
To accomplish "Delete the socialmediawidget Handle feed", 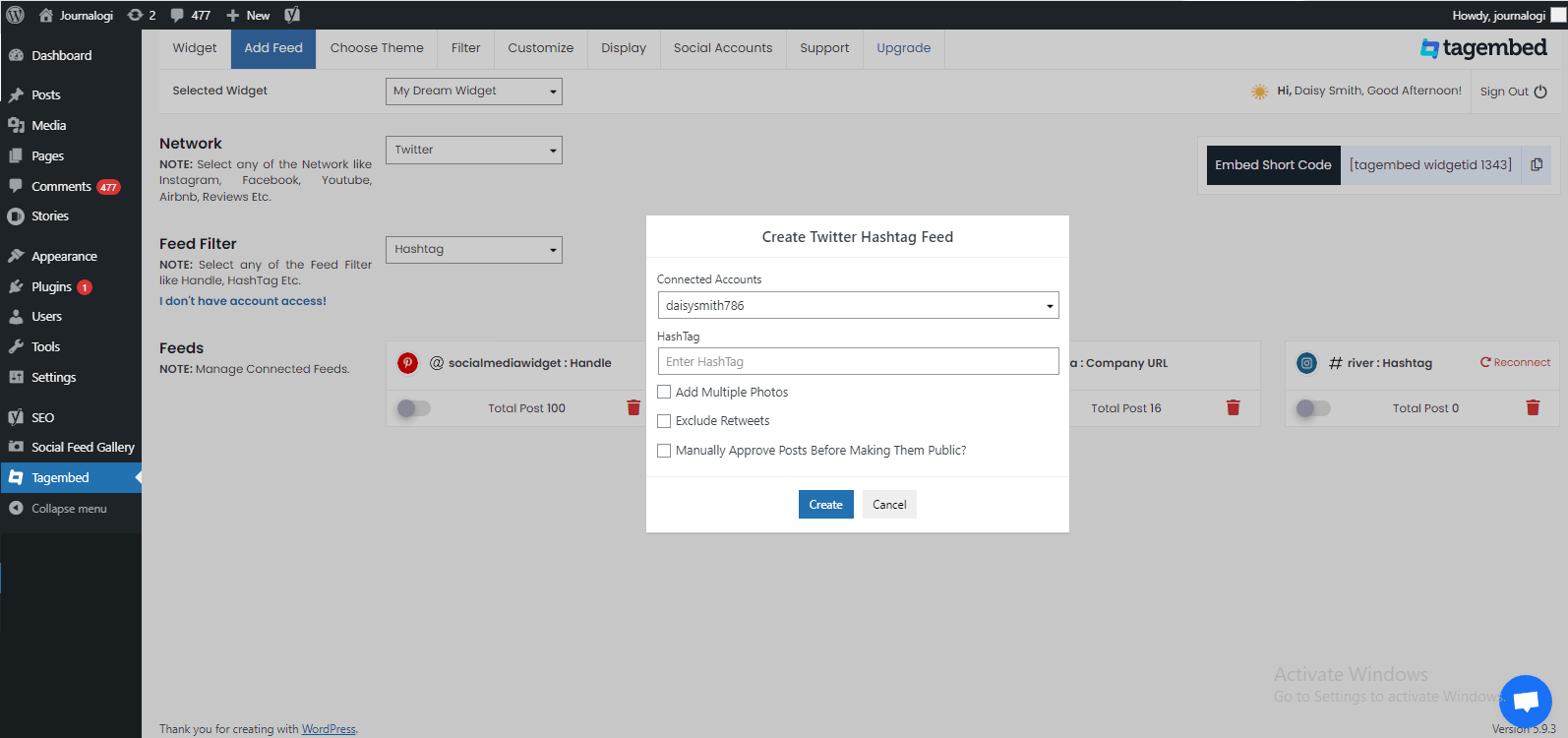I will [633, 407].
